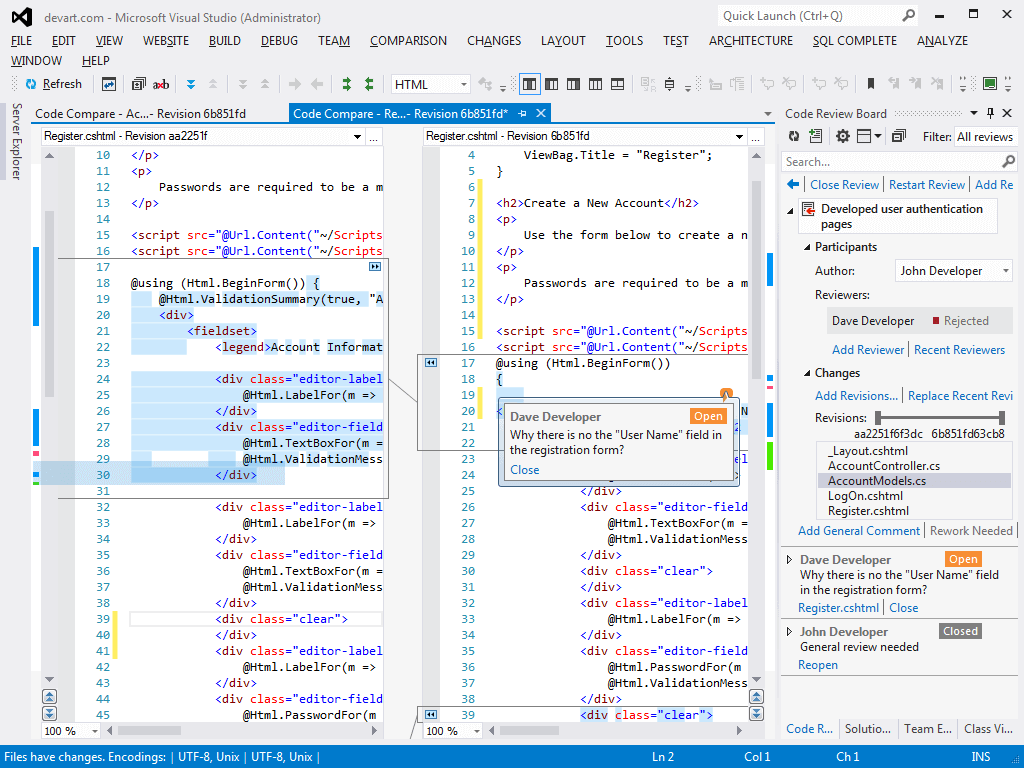The height and width of the screenshot is (768, 1024).
Task: Click the browse button beside left file path
Action: (374, 136)
